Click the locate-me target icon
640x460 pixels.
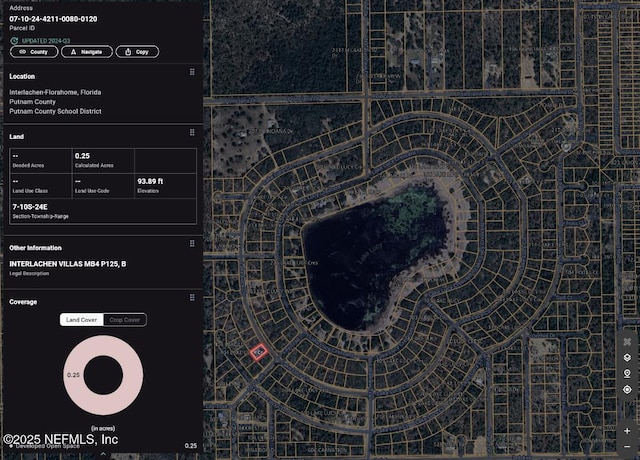click(x=627, y=389)
